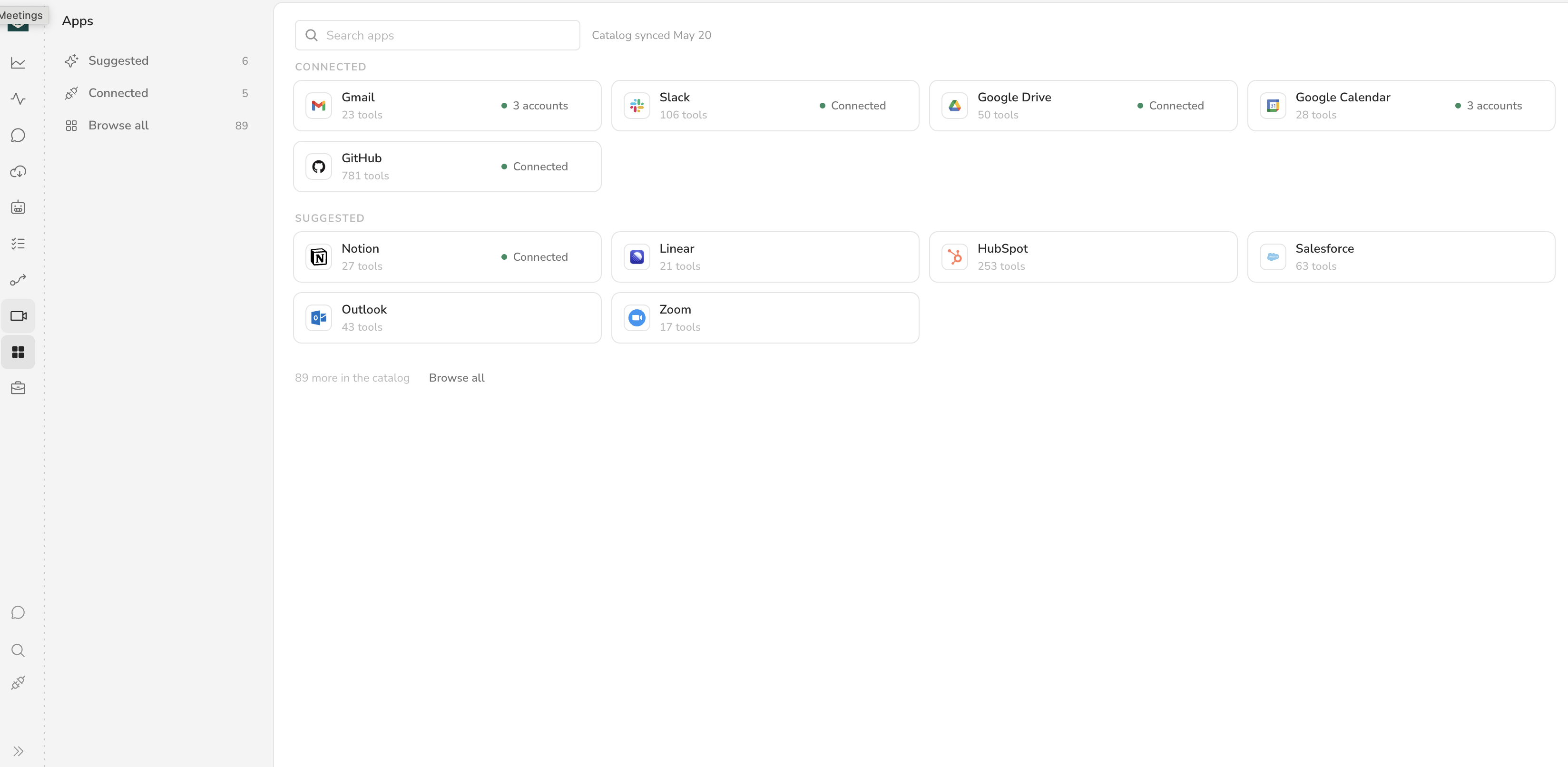Click the Google Calendar app icon
1568x767 pixels.
[1273, 106]
